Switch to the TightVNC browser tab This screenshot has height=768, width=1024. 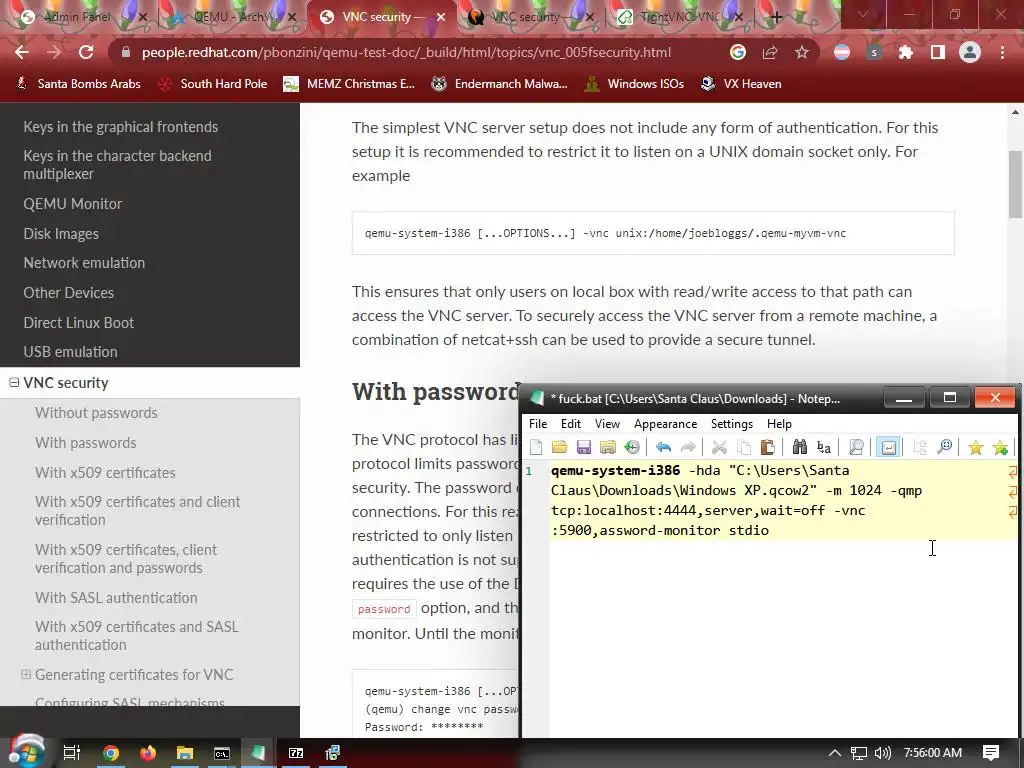pos(679,17)
